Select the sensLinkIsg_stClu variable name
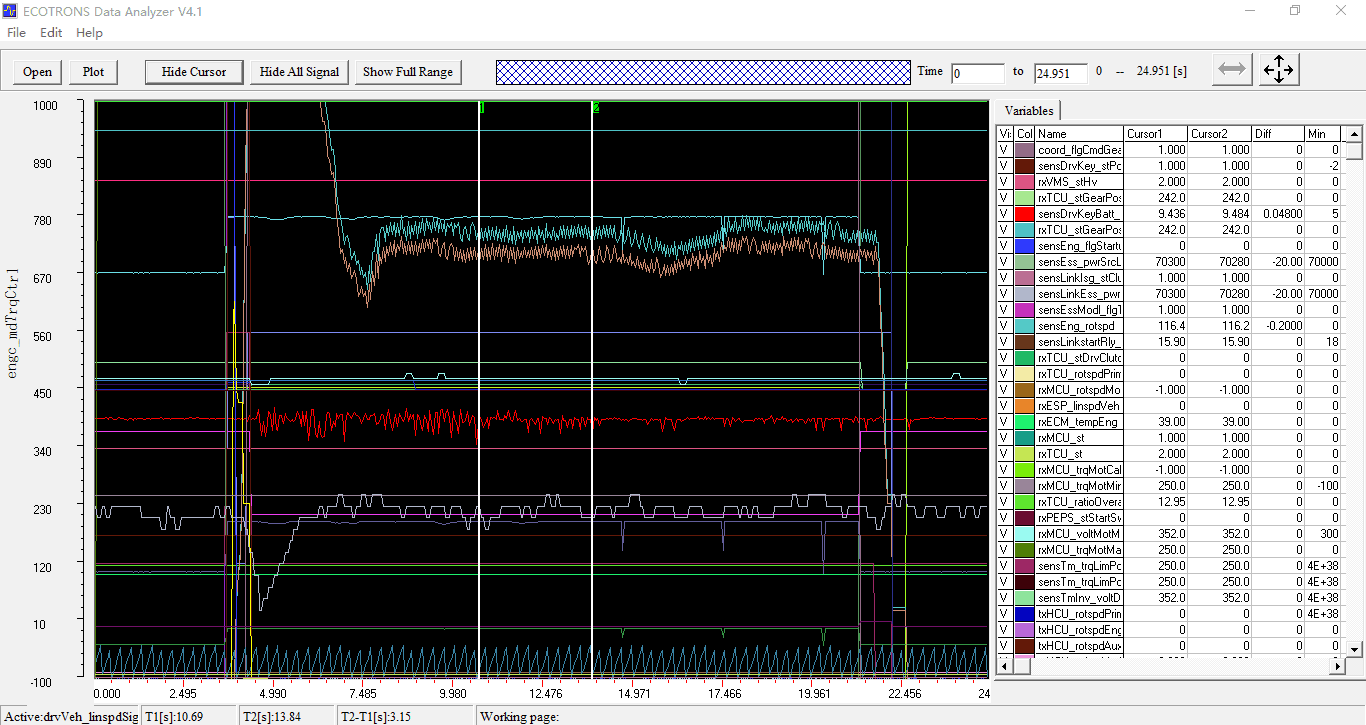The image size is (1366, 725). pos(1080,278)
